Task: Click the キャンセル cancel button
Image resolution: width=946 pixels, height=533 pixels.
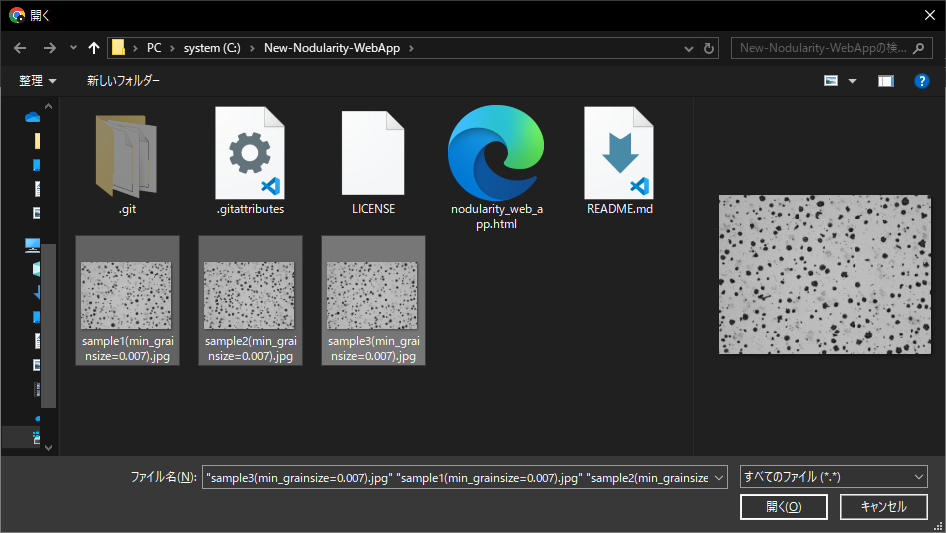Action: pyautogui.click(x=883, y=507)
